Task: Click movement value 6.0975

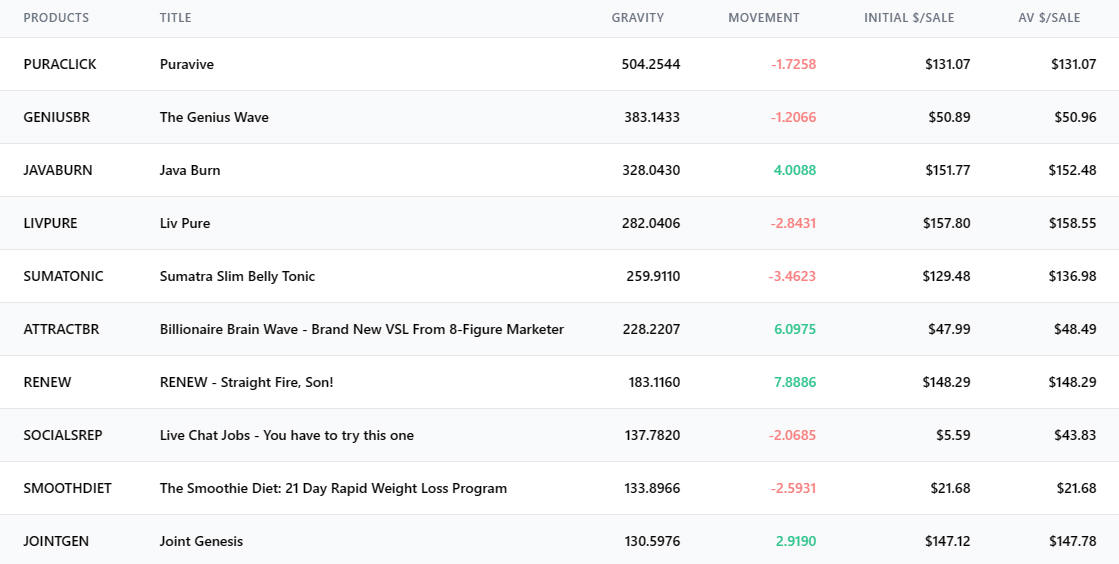Action: pos(795,329)
